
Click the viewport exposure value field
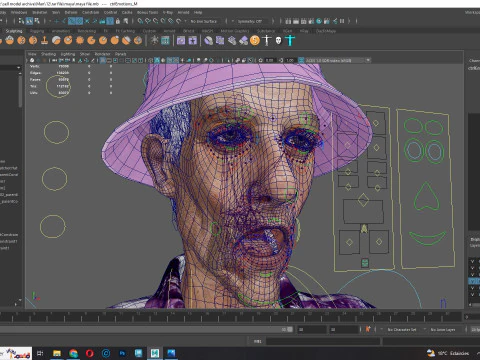[x=270, y=60]
